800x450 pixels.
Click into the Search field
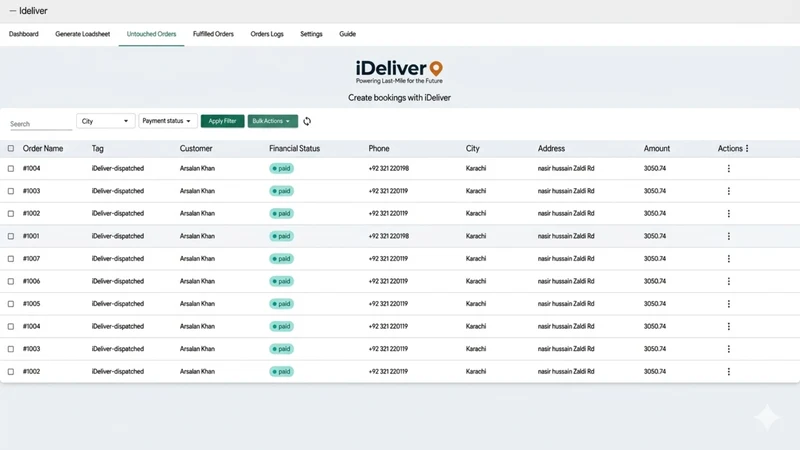tap(41, 124)
